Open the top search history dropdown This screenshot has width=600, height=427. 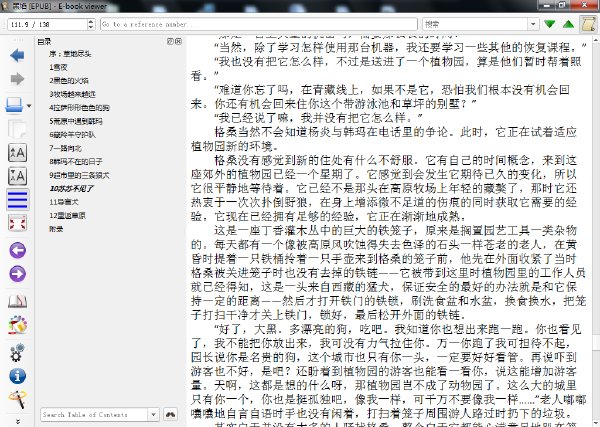coord(533,24)
